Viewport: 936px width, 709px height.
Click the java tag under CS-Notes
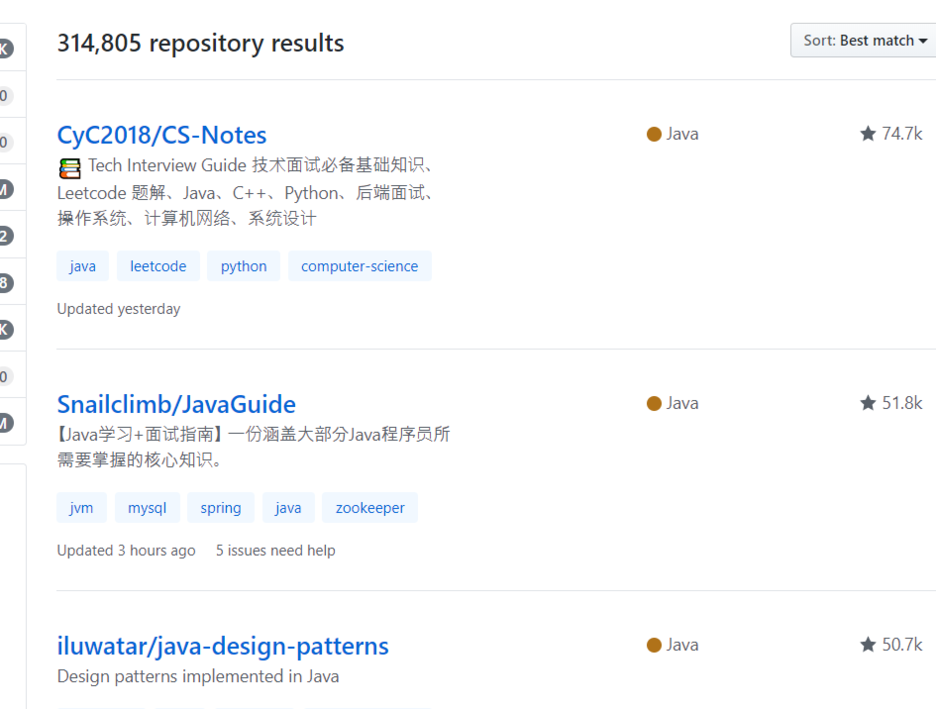[x=82, y=266]
